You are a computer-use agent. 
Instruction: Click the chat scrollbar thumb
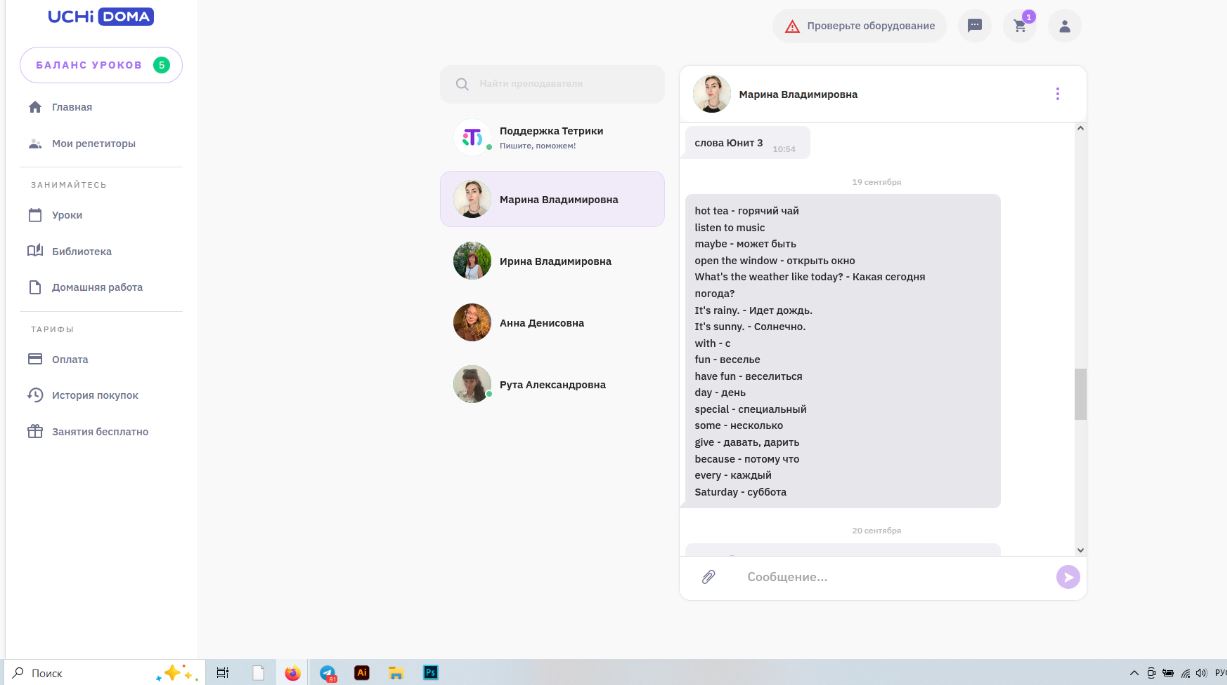tap(1080, 394)
